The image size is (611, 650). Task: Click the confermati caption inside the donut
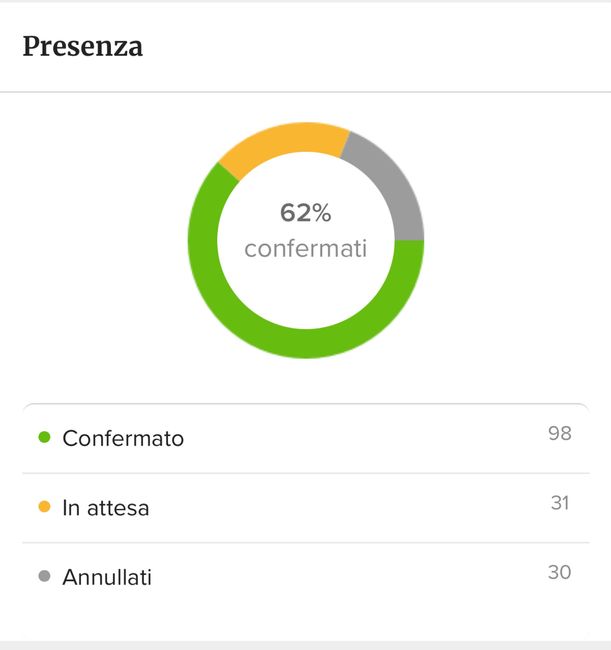coord(305,248)
